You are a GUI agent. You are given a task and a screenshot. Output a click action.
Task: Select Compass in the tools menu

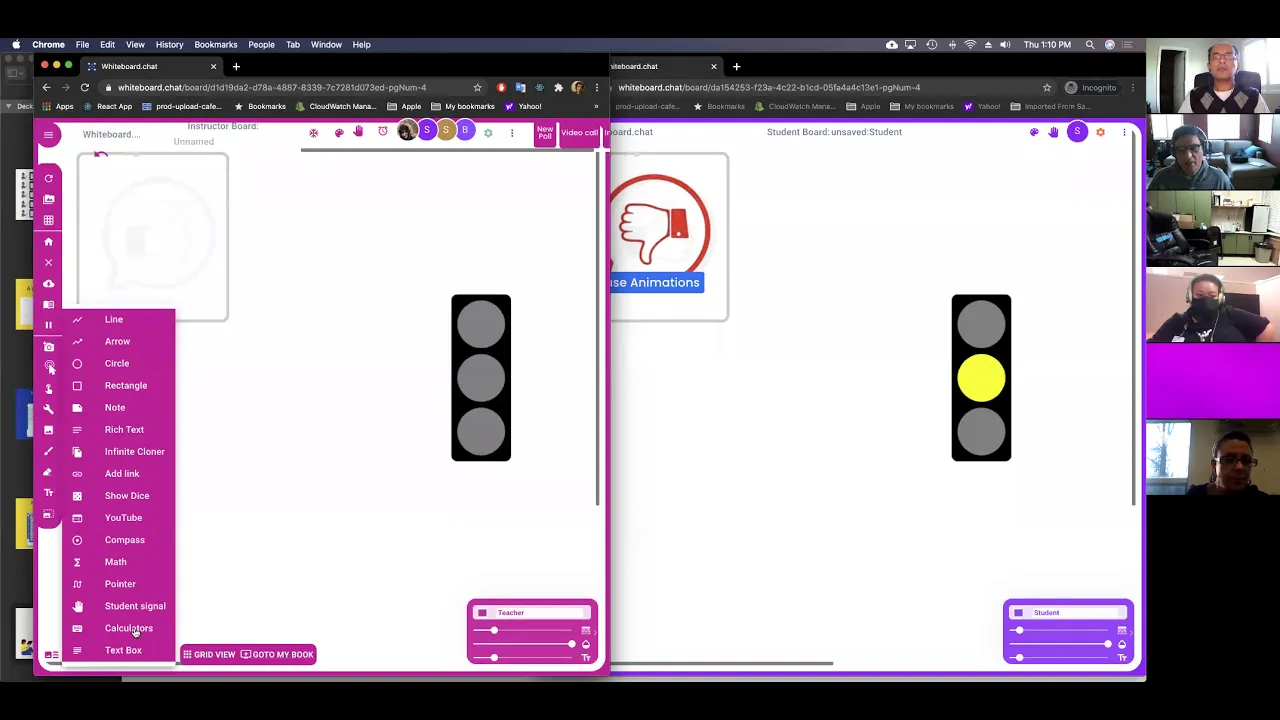coord(118,540)
